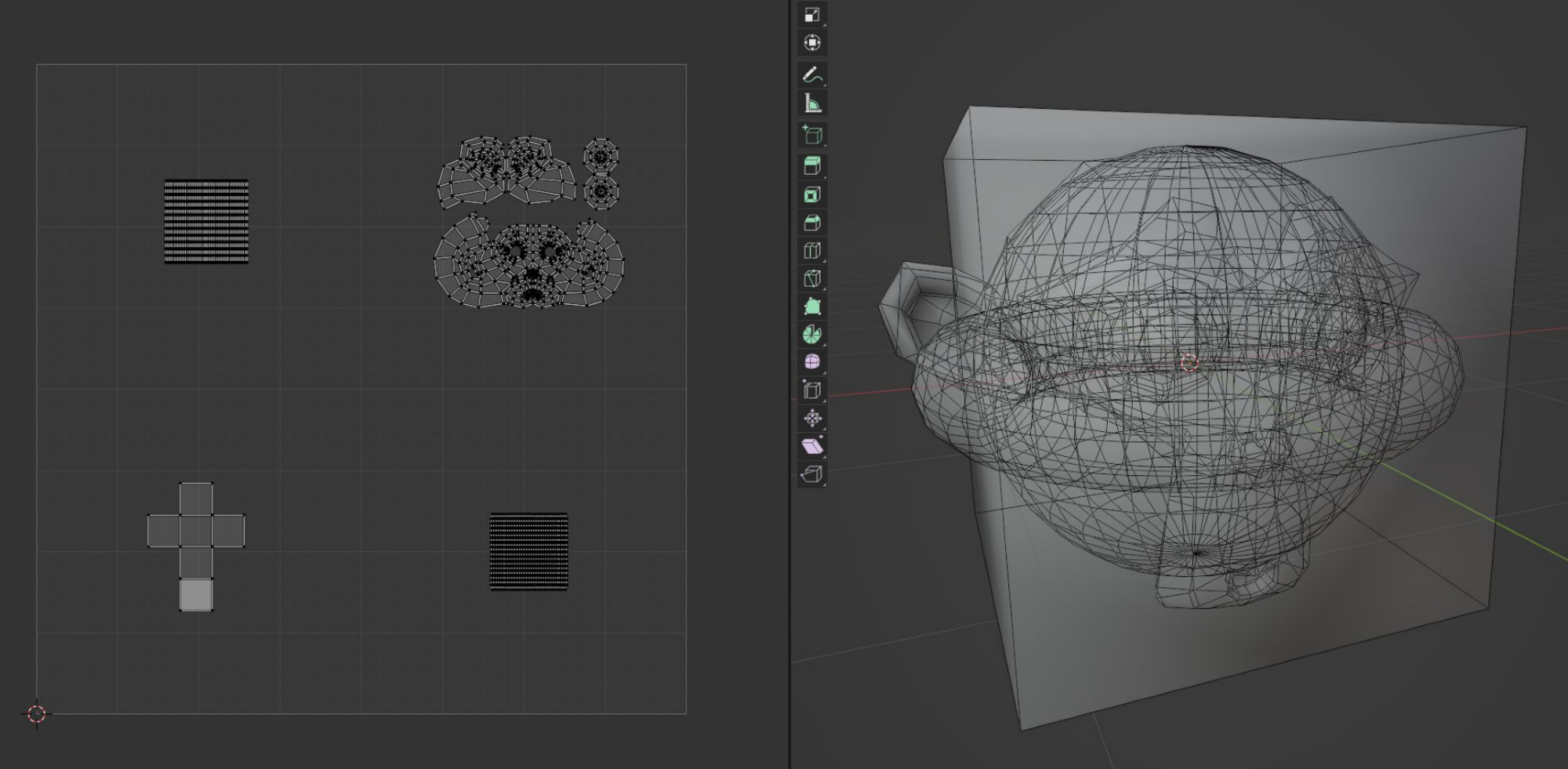Select the Poly Build tool
Screen dimensions: 1568x769
[x=812, y=307]
